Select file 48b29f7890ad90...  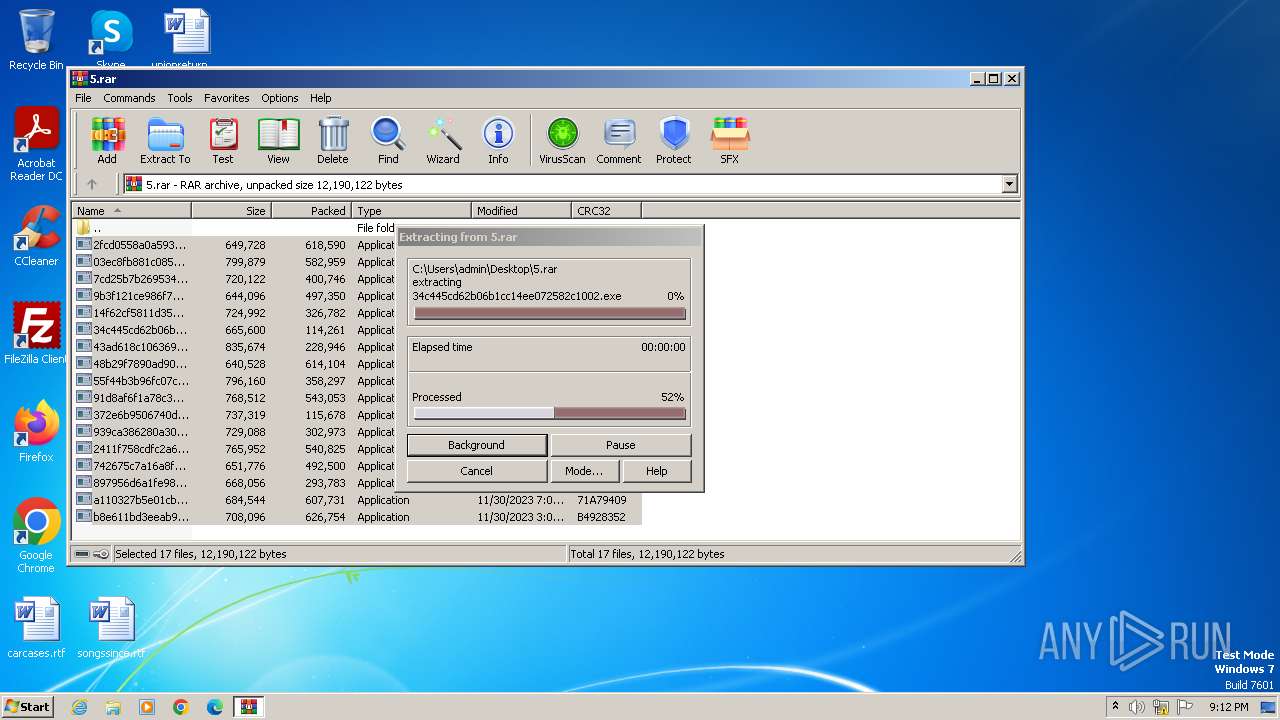pyautogui.click(x=234, y=364)
